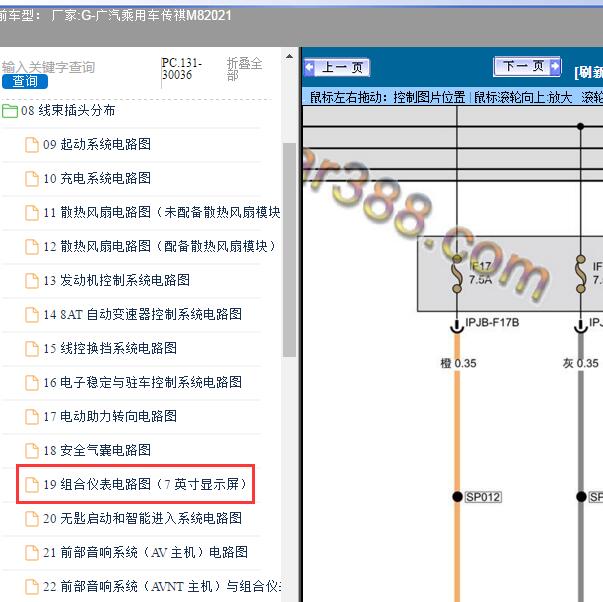Click the document icon beside 19 组合仪表电路图
Viewport: 603px width, 602px height.
(32, 485)
